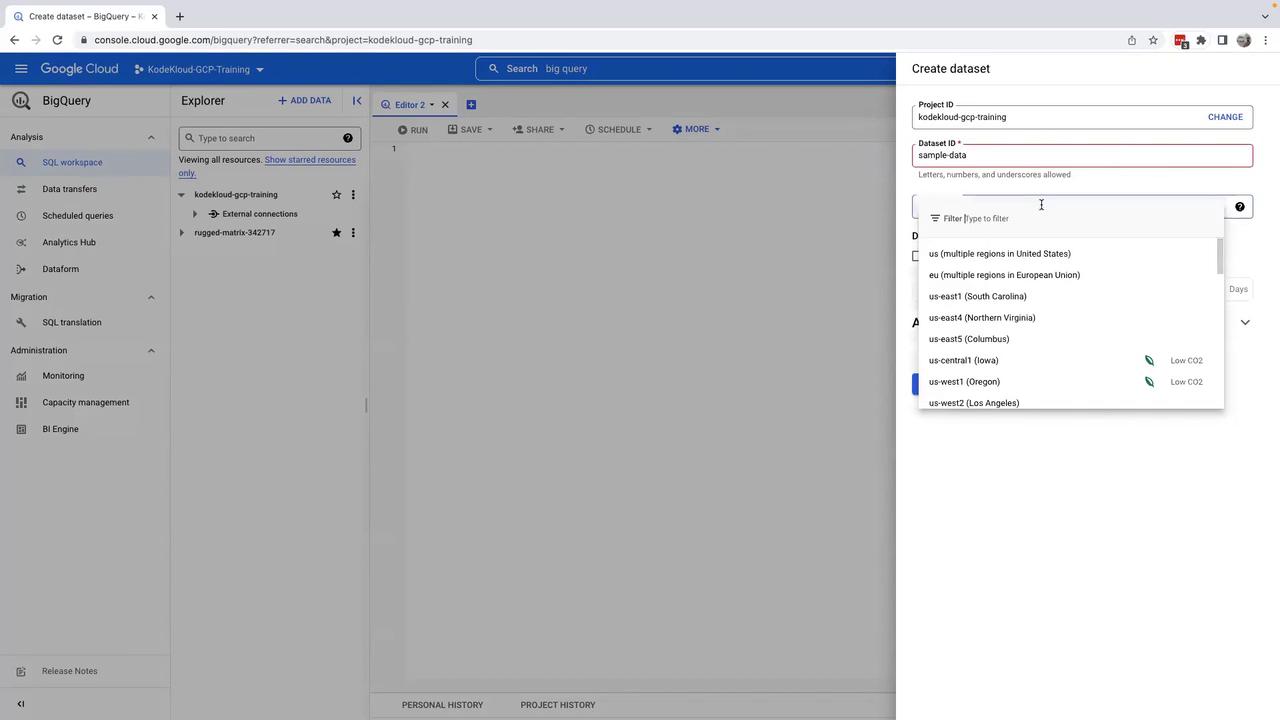Star the kodekloud-gcp-training project
Image resolution: width=1280 pixels, height=720 pixels.
336,195
